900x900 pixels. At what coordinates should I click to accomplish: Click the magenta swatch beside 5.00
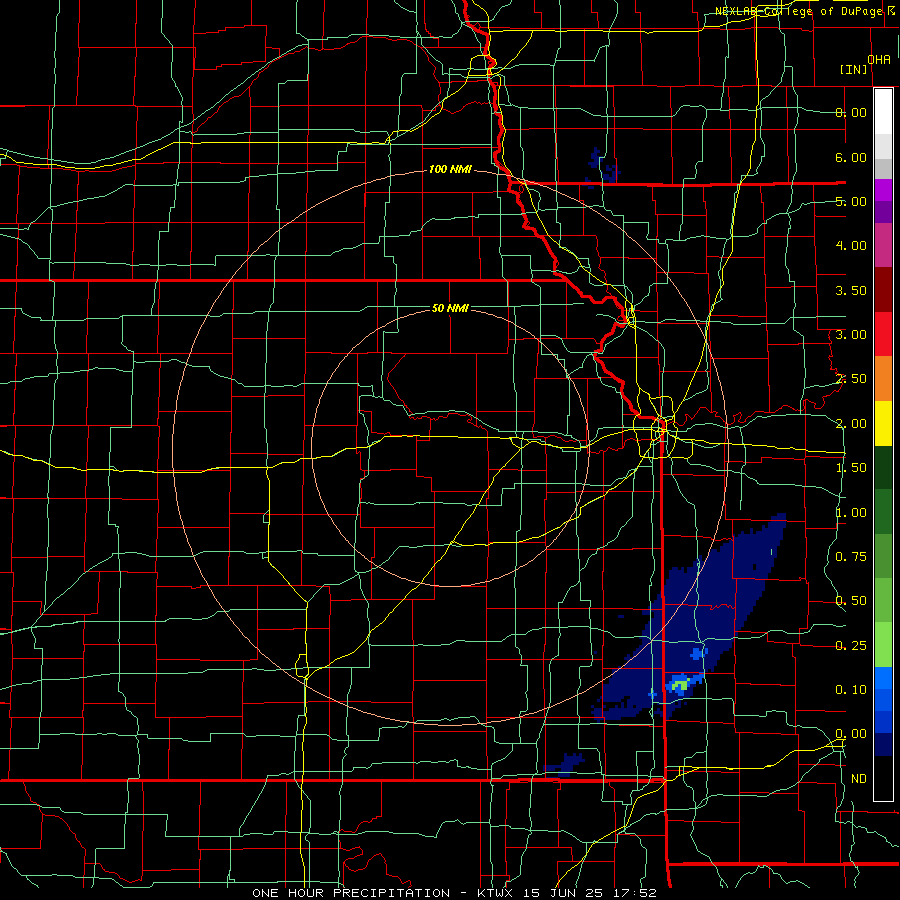point(883,190)
